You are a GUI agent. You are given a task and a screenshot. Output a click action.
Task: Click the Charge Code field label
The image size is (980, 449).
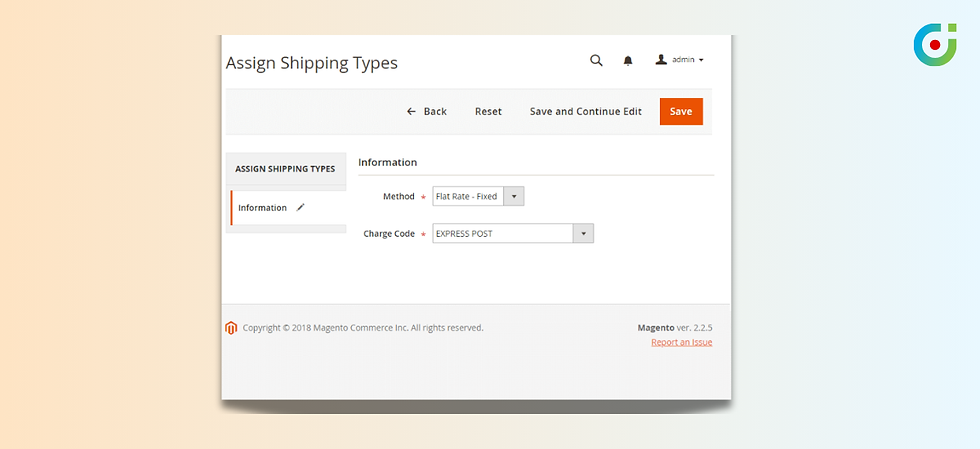tap(388, 234)
